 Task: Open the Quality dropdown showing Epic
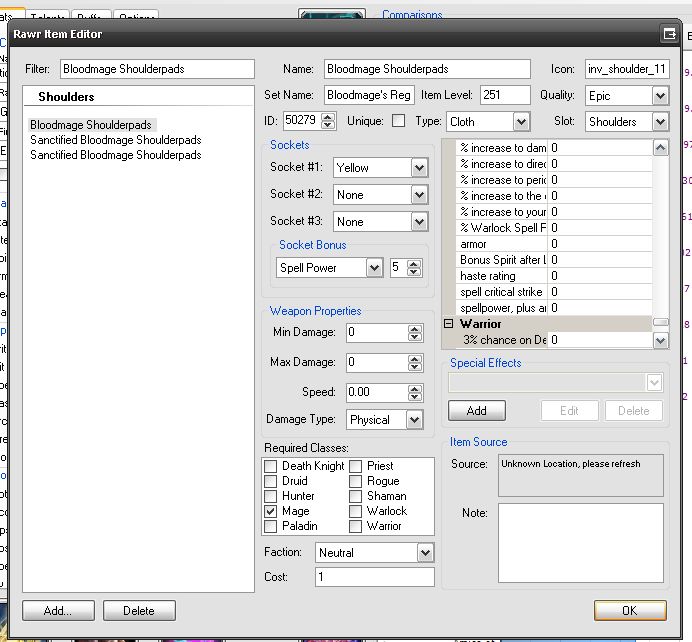point(660,96)
